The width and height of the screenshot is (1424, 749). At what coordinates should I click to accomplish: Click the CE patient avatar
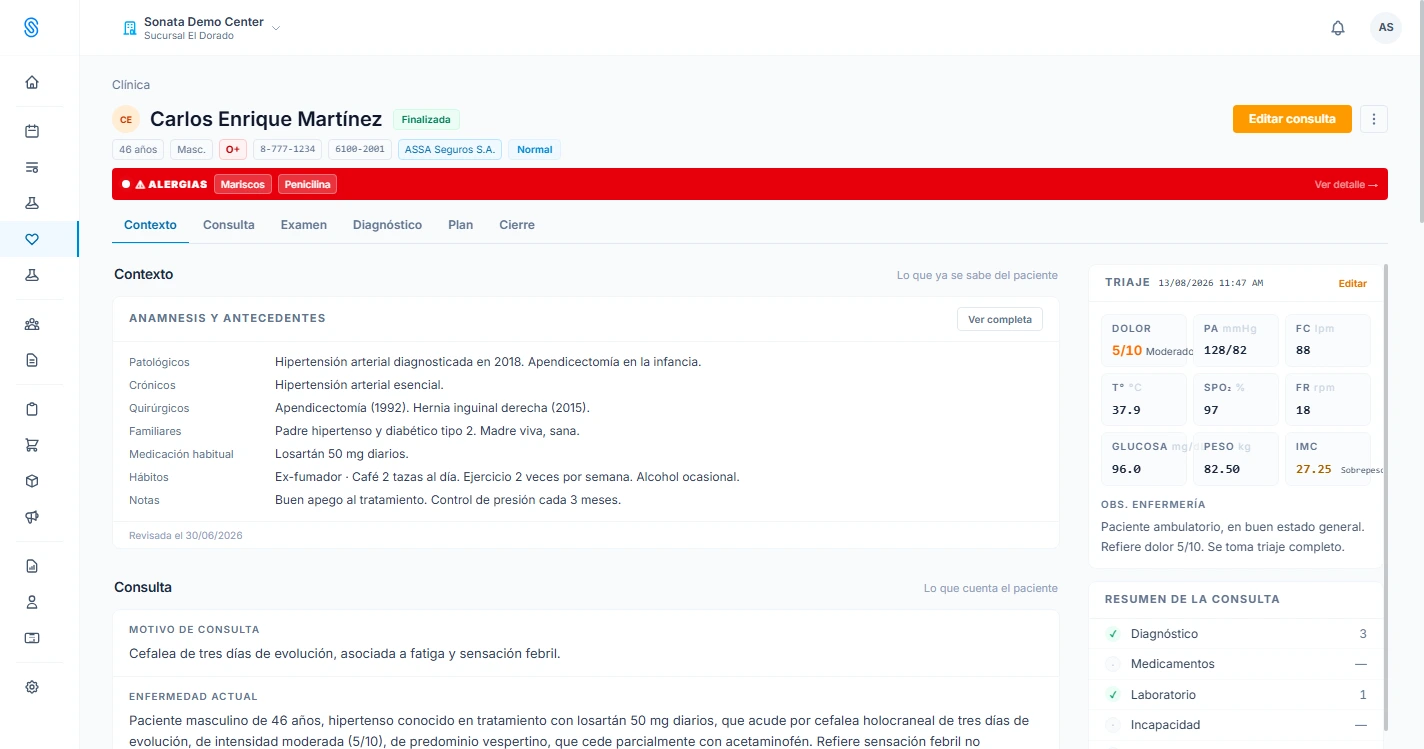(x=126, y=119)
